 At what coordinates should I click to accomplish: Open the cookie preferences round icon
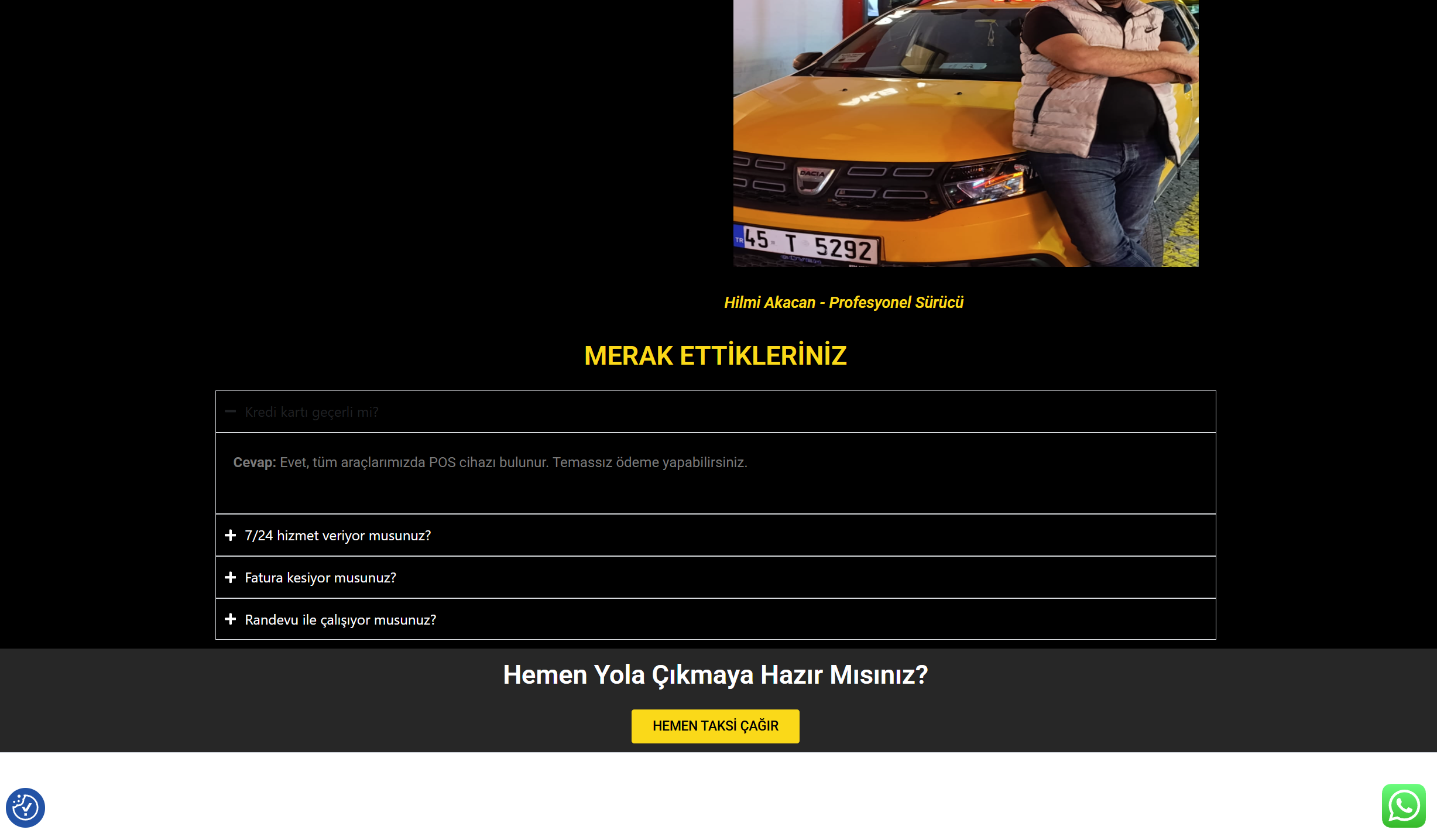pyautogui.click(x=25, y=807)
